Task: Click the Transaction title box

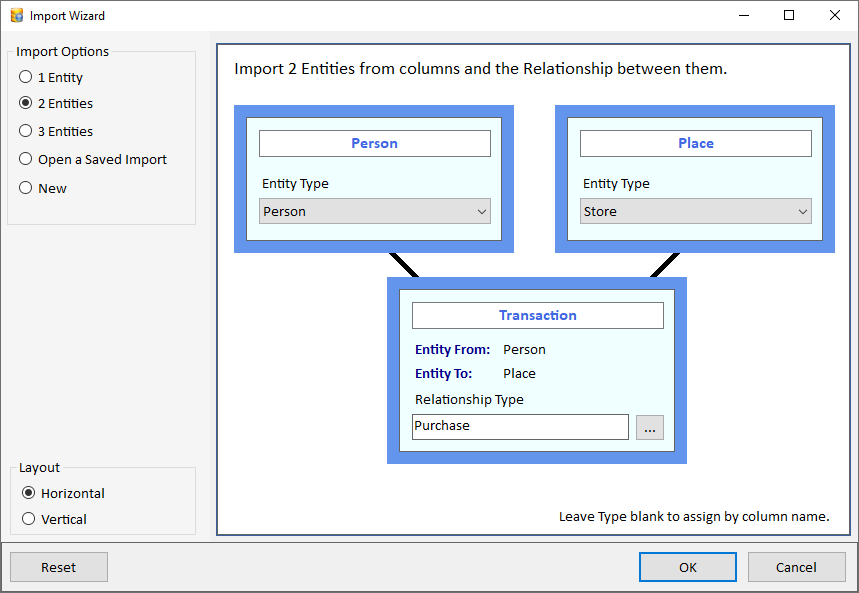Action: 537,315
